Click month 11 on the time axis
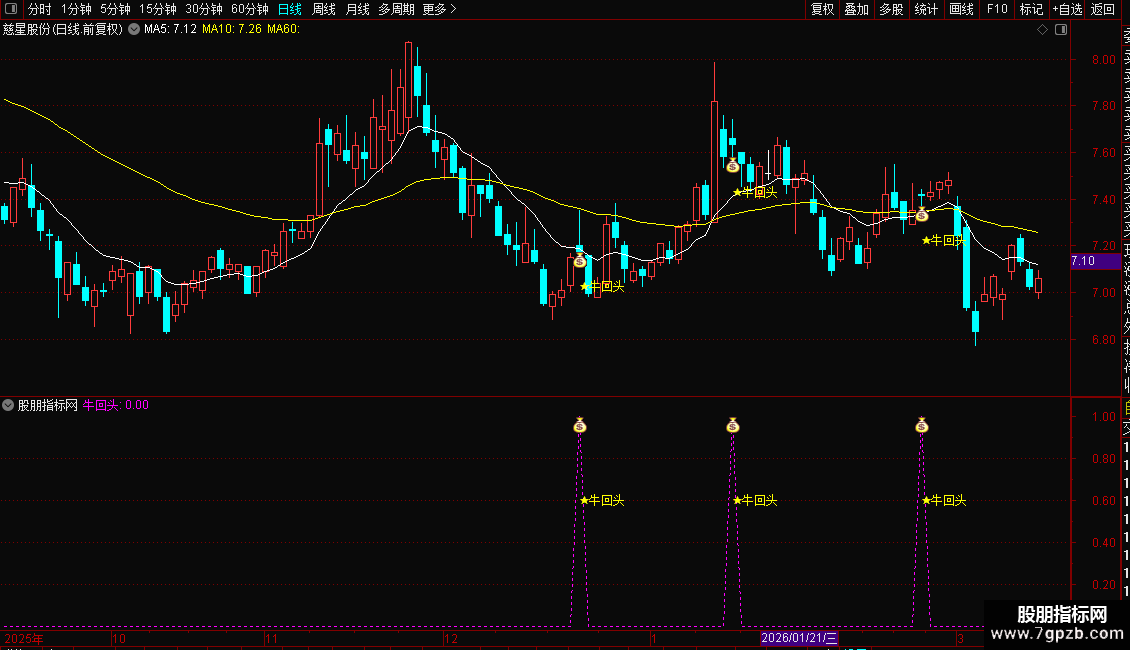Screen dimensions: 1130x650 point(271,638)
